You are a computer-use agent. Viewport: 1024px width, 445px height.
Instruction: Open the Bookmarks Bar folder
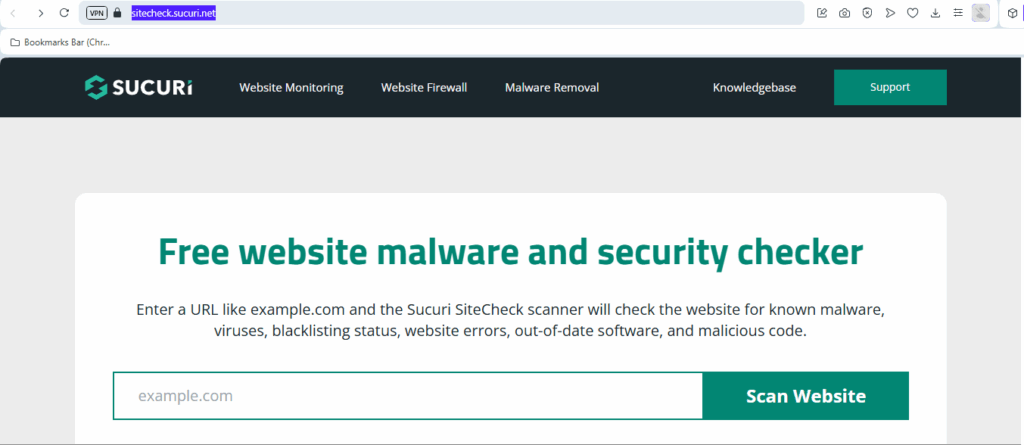[x=59, y=42]
